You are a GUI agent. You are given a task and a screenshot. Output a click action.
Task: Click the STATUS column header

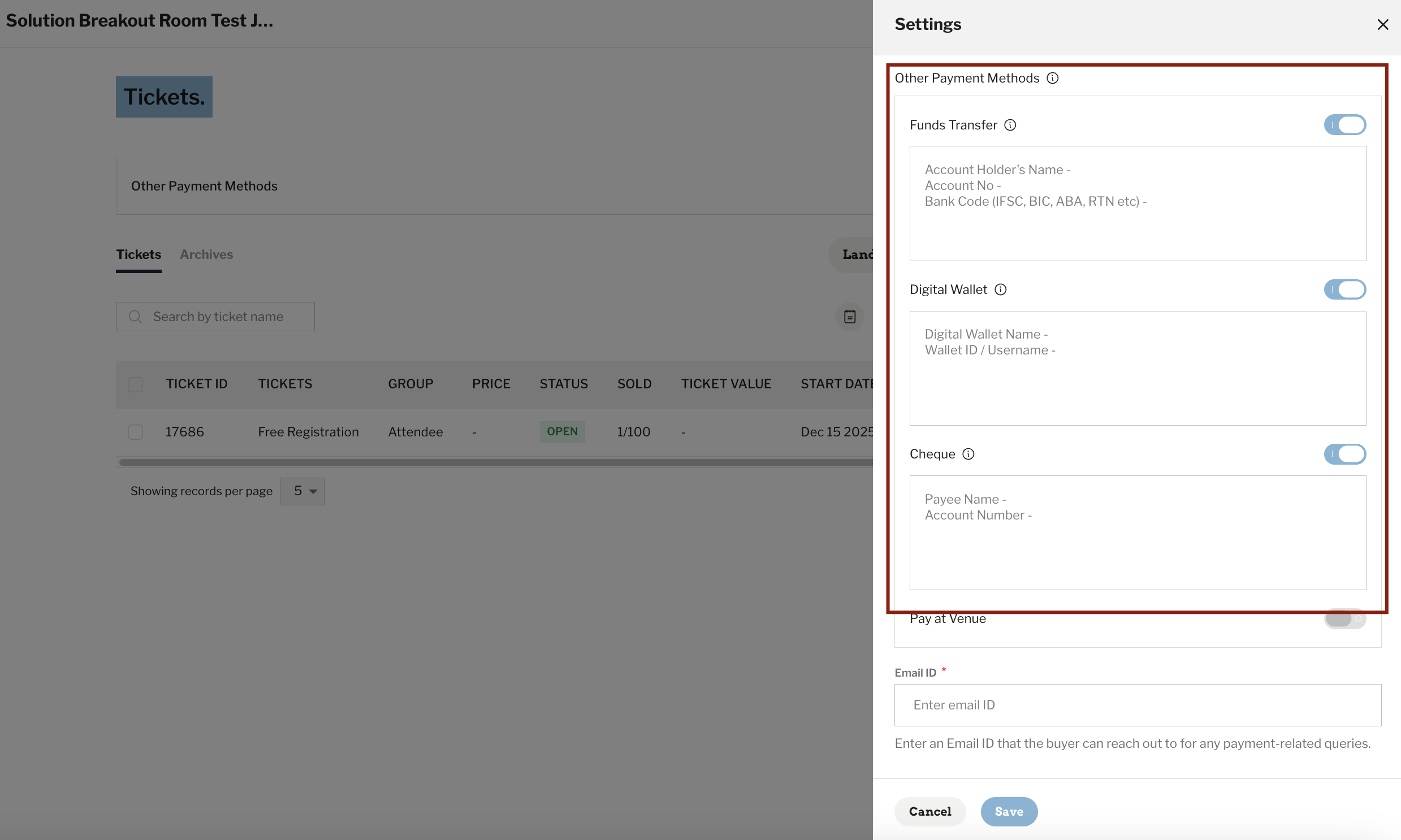click(564, 384)
